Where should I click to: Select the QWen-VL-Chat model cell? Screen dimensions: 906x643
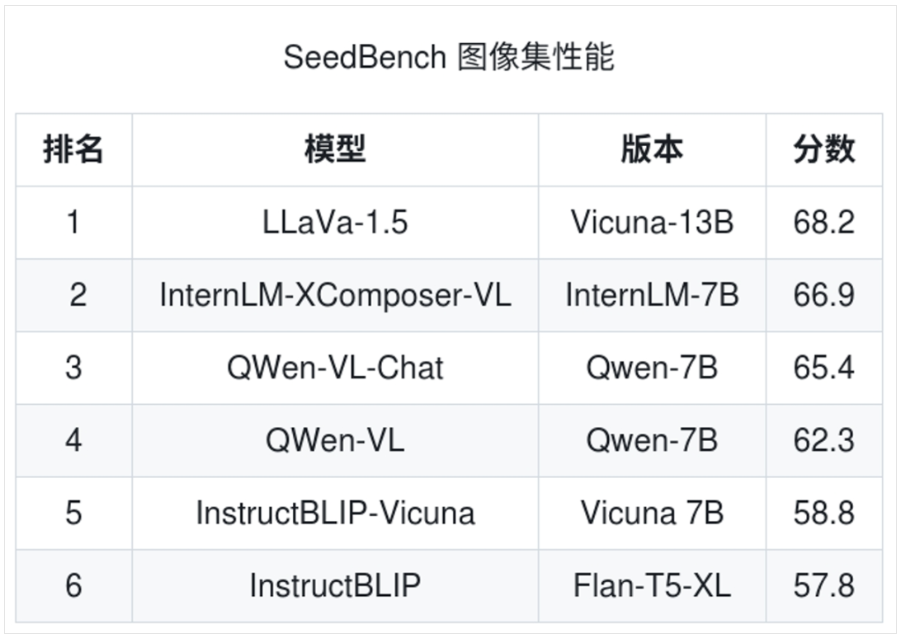pos(335,367)
